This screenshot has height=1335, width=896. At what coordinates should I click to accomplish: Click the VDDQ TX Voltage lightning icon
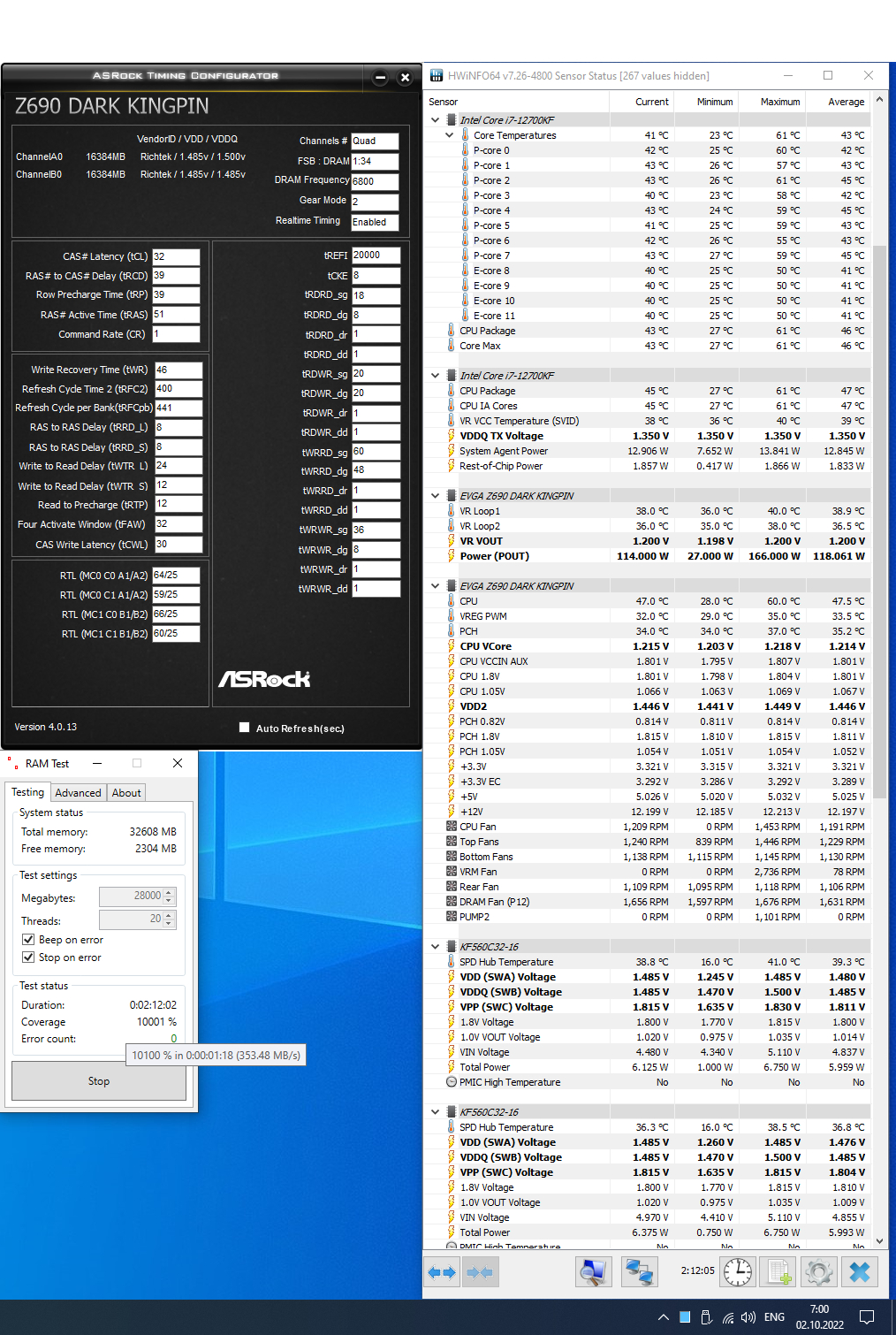point(452,436)
